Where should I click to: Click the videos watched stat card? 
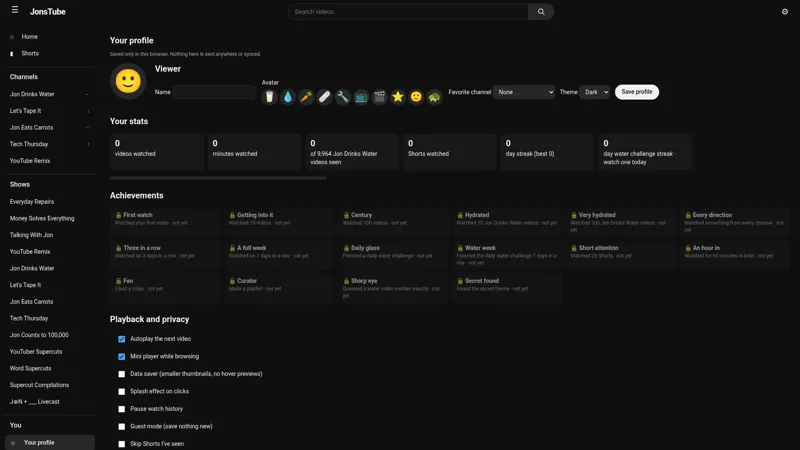[156, 152]
